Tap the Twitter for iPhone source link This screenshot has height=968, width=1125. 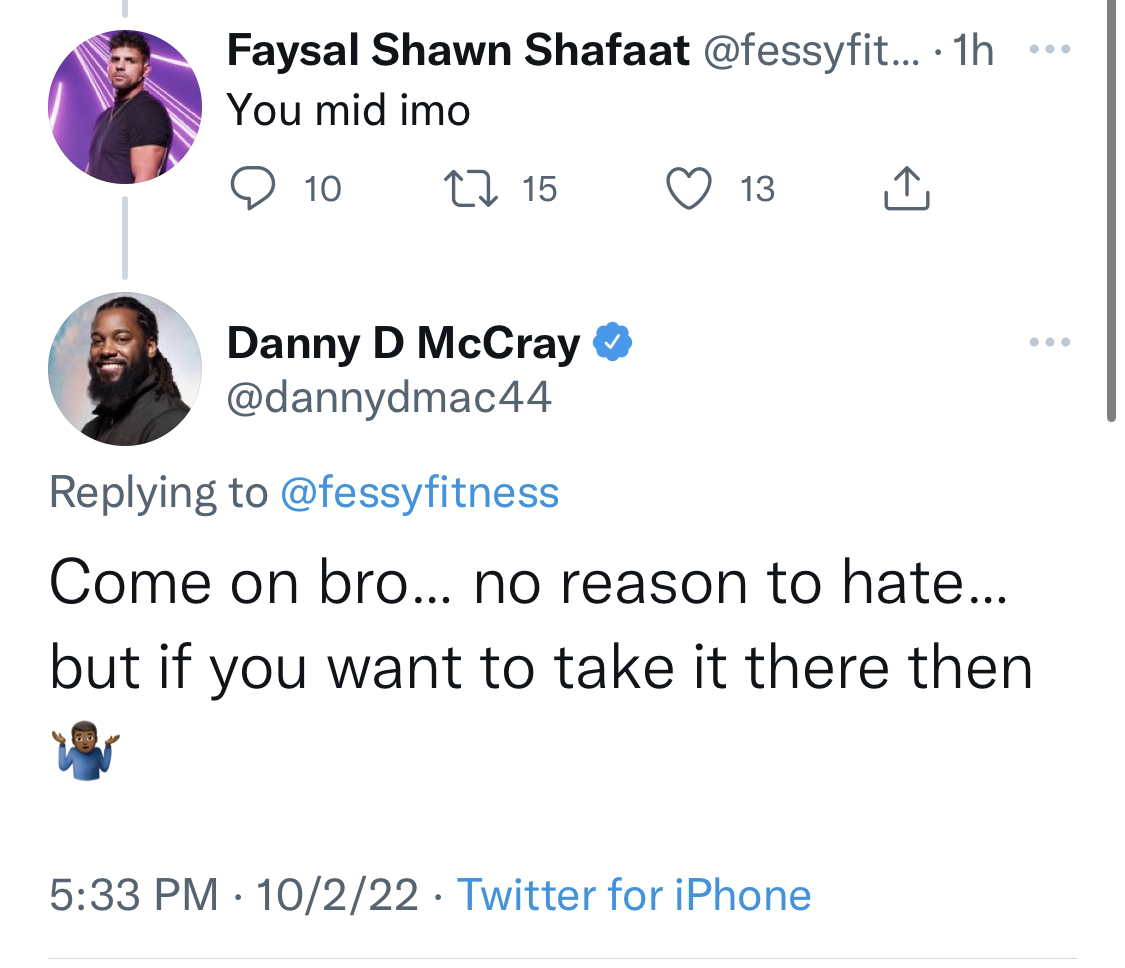click(x=634, y=895)
